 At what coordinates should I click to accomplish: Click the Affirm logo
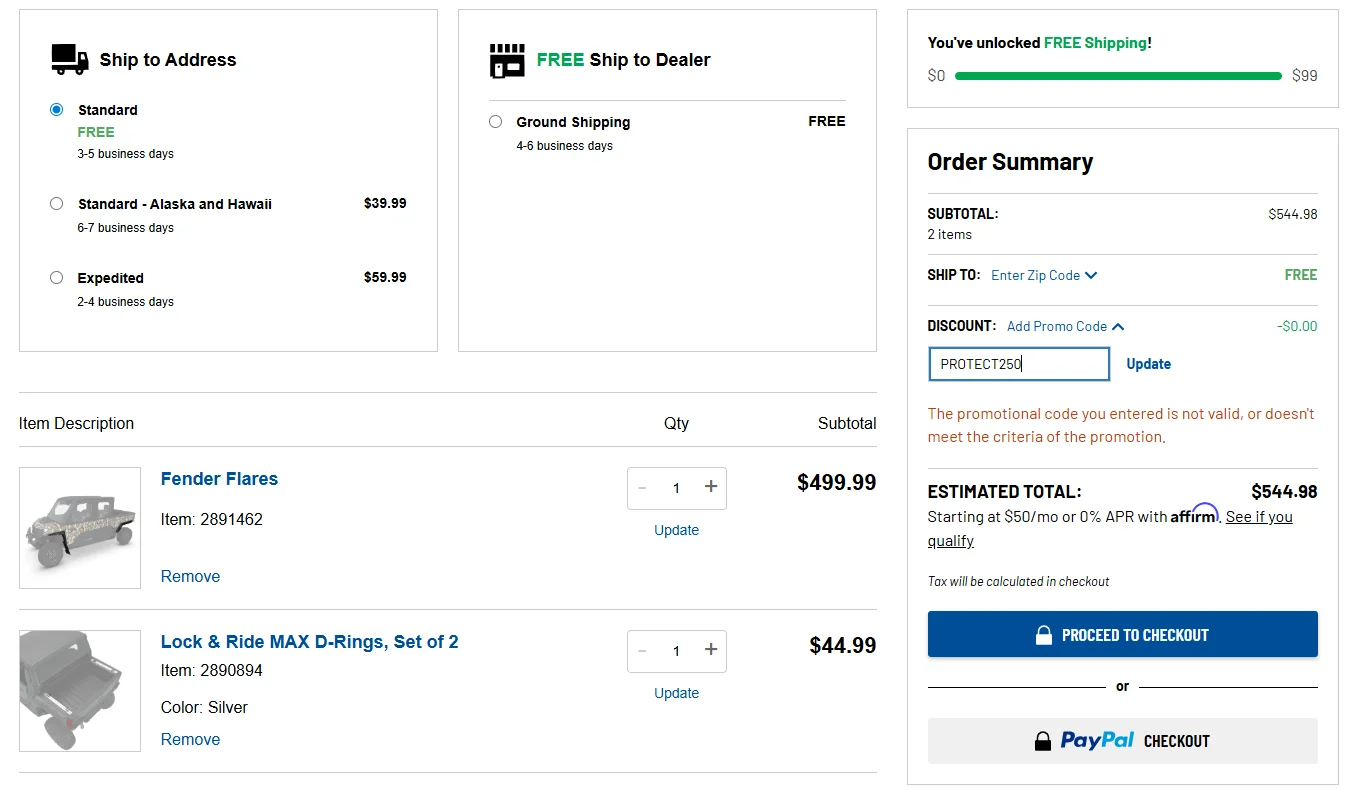pyautogui.click(x=1194, y=516)
